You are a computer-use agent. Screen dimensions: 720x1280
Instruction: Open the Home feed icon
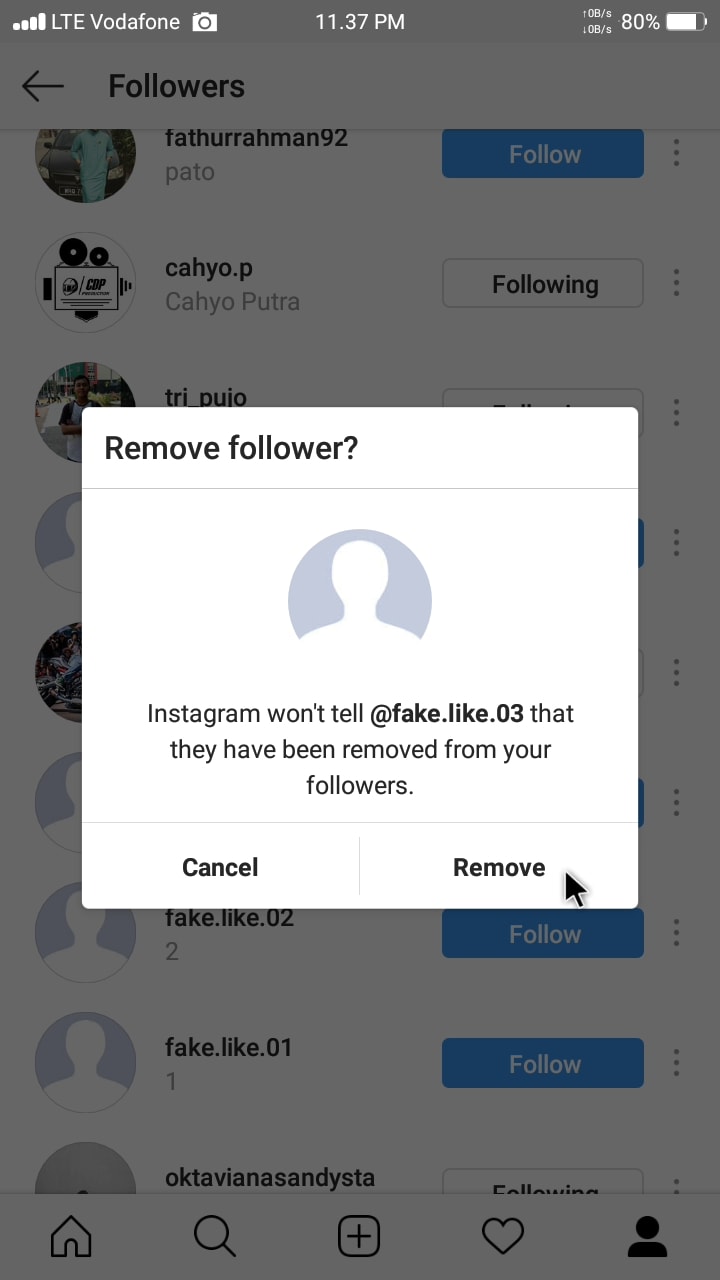(x=71, y=1236)
